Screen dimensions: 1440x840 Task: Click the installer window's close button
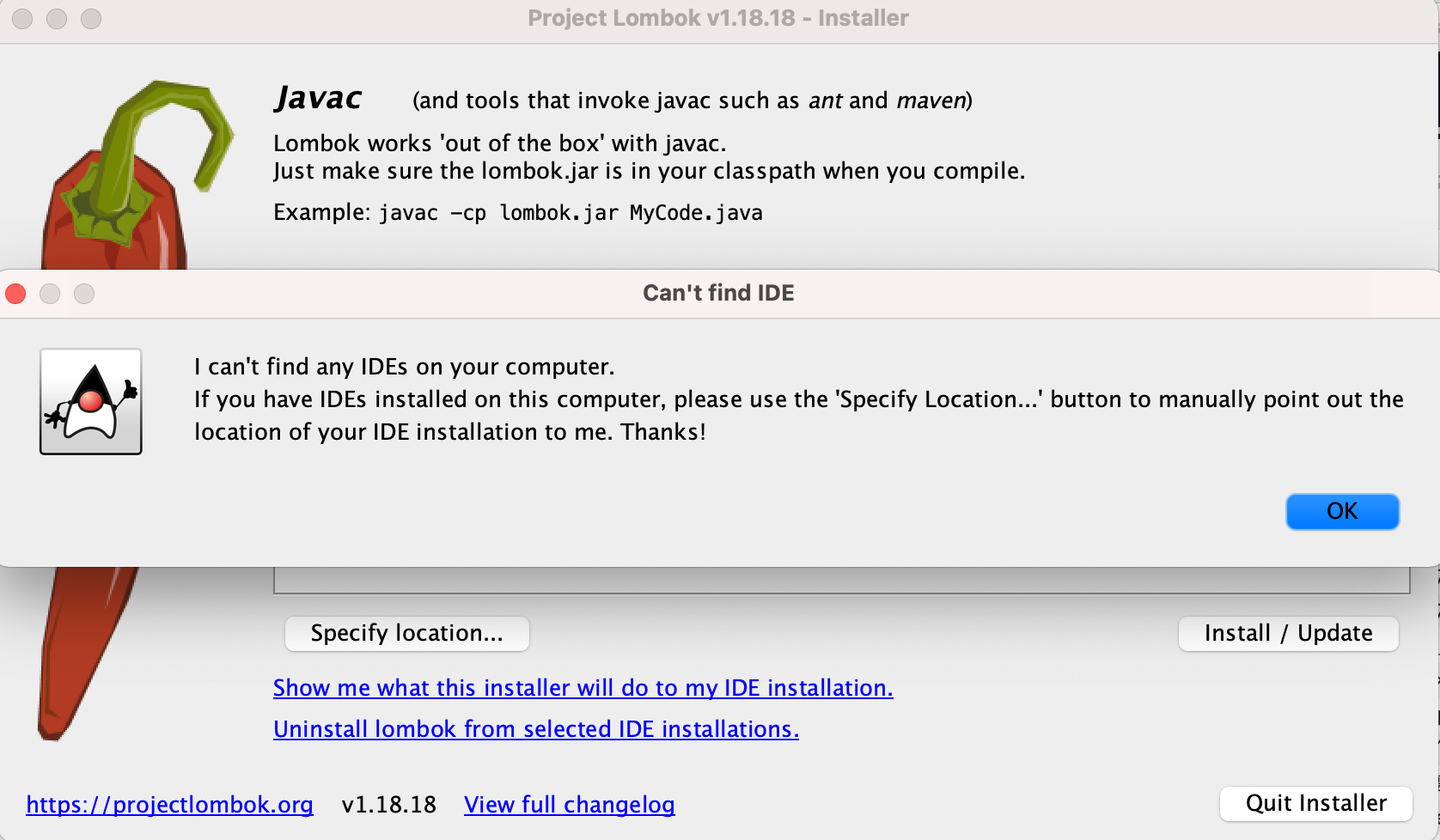pyautogui.click(x=23, y=18)
